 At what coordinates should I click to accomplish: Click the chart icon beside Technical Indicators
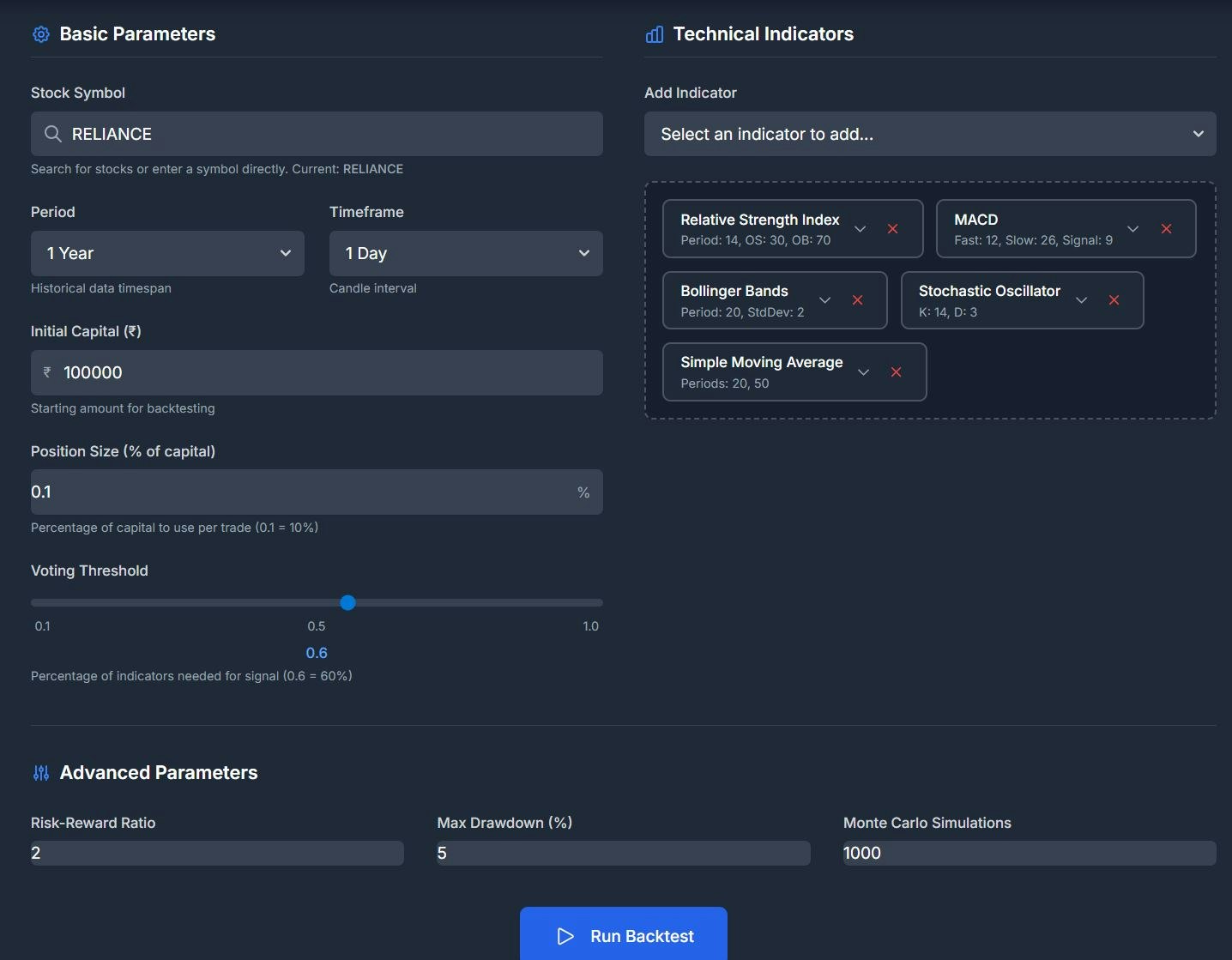coord(655,34)
